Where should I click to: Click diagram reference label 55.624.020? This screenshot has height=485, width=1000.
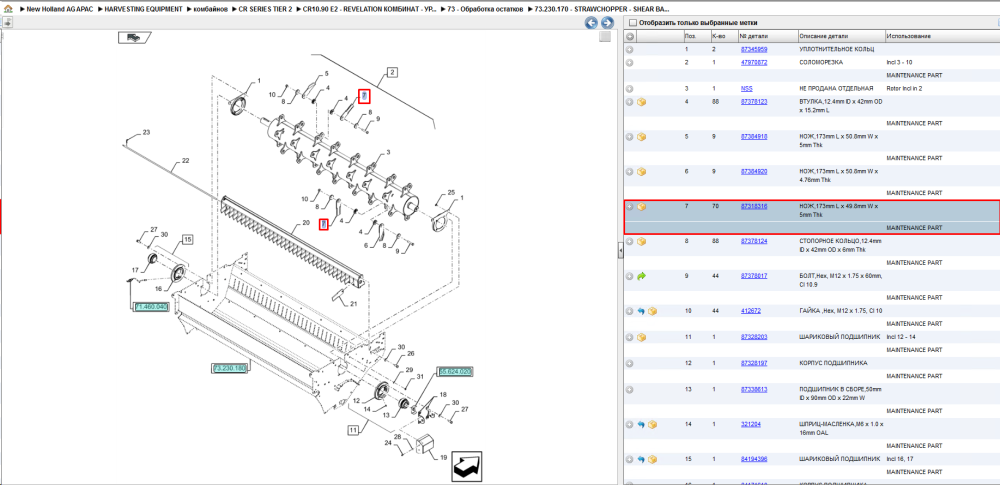(x=455, y=371)
